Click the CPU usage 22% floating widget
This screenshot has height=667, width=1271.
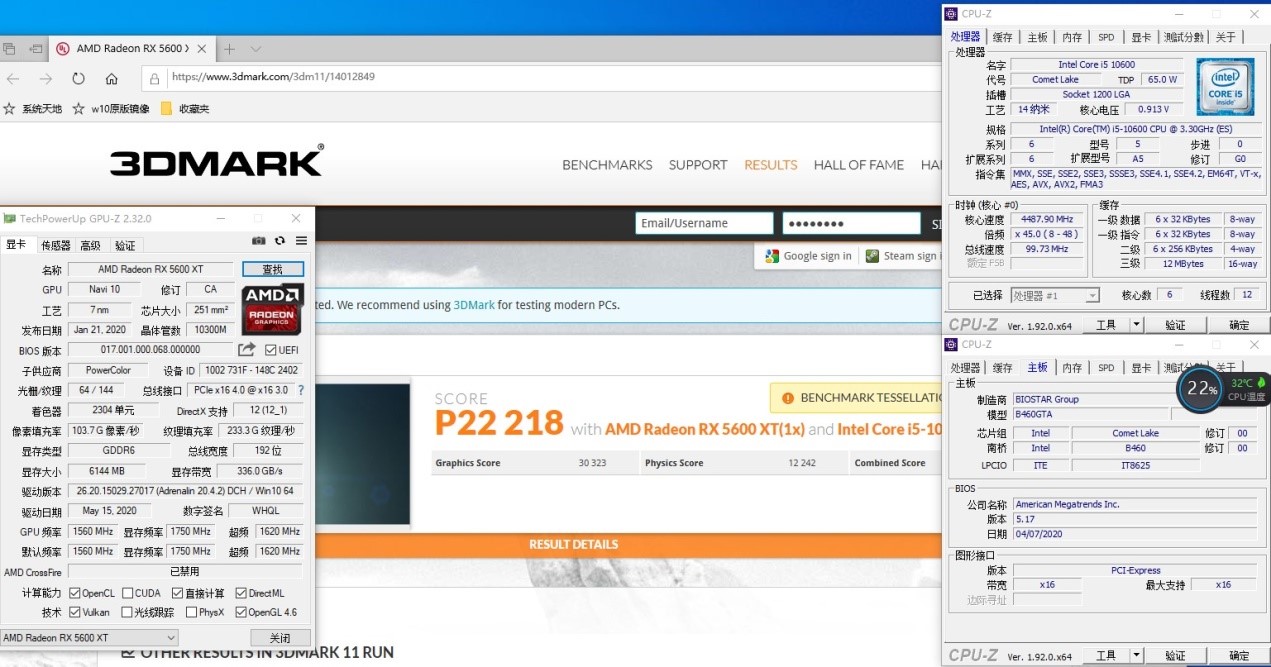(x=1200, y=390)
